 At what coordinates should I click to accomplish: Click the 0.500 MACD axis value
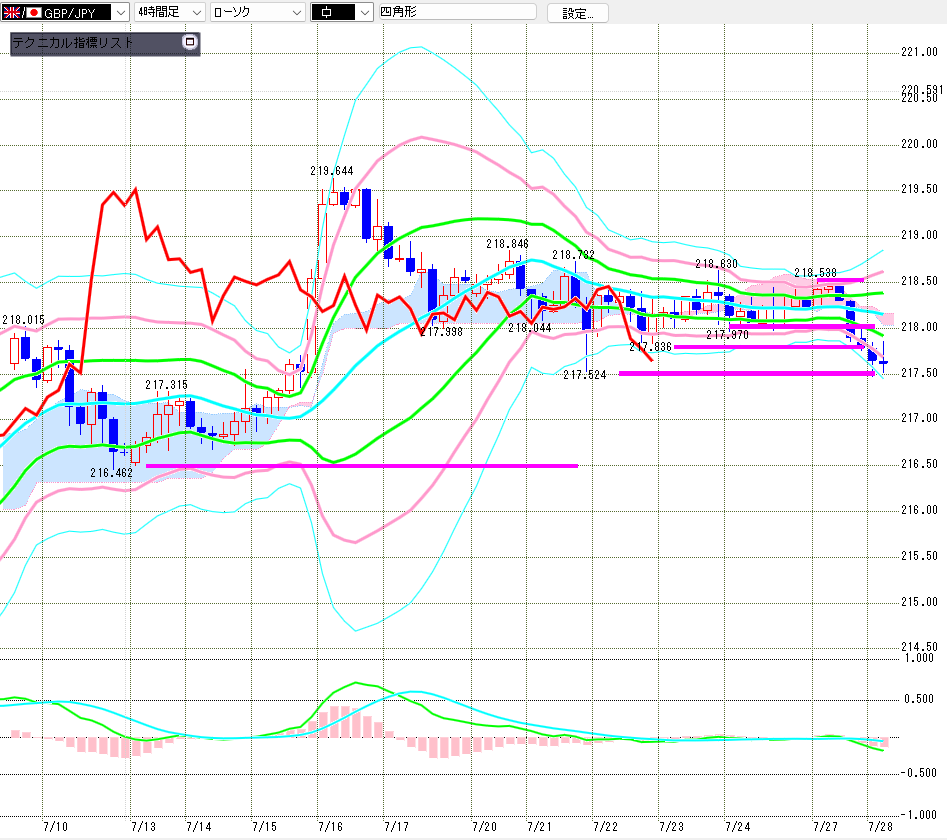919,699
